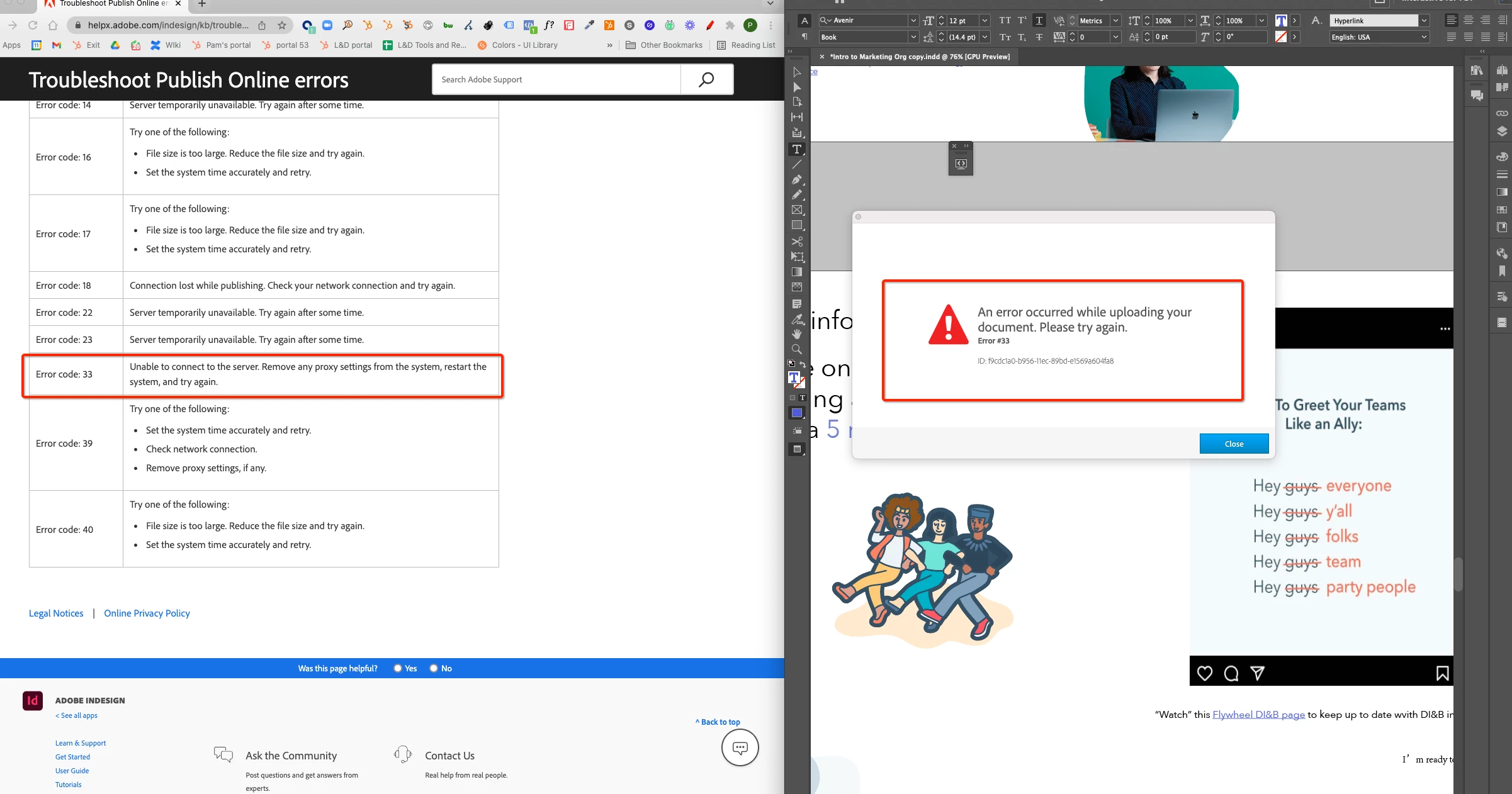The image size is (1512, 794).
Task: Open the Online Privacy Policy link
Action: pyautogui.click(x=147, y=613)
